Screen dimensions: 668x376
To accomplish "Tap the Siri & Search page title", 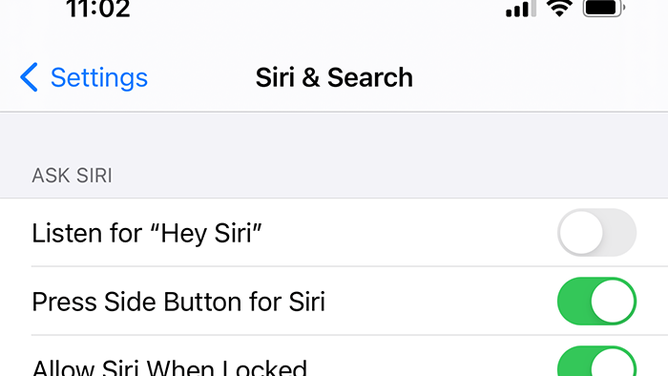I will 334,77.
